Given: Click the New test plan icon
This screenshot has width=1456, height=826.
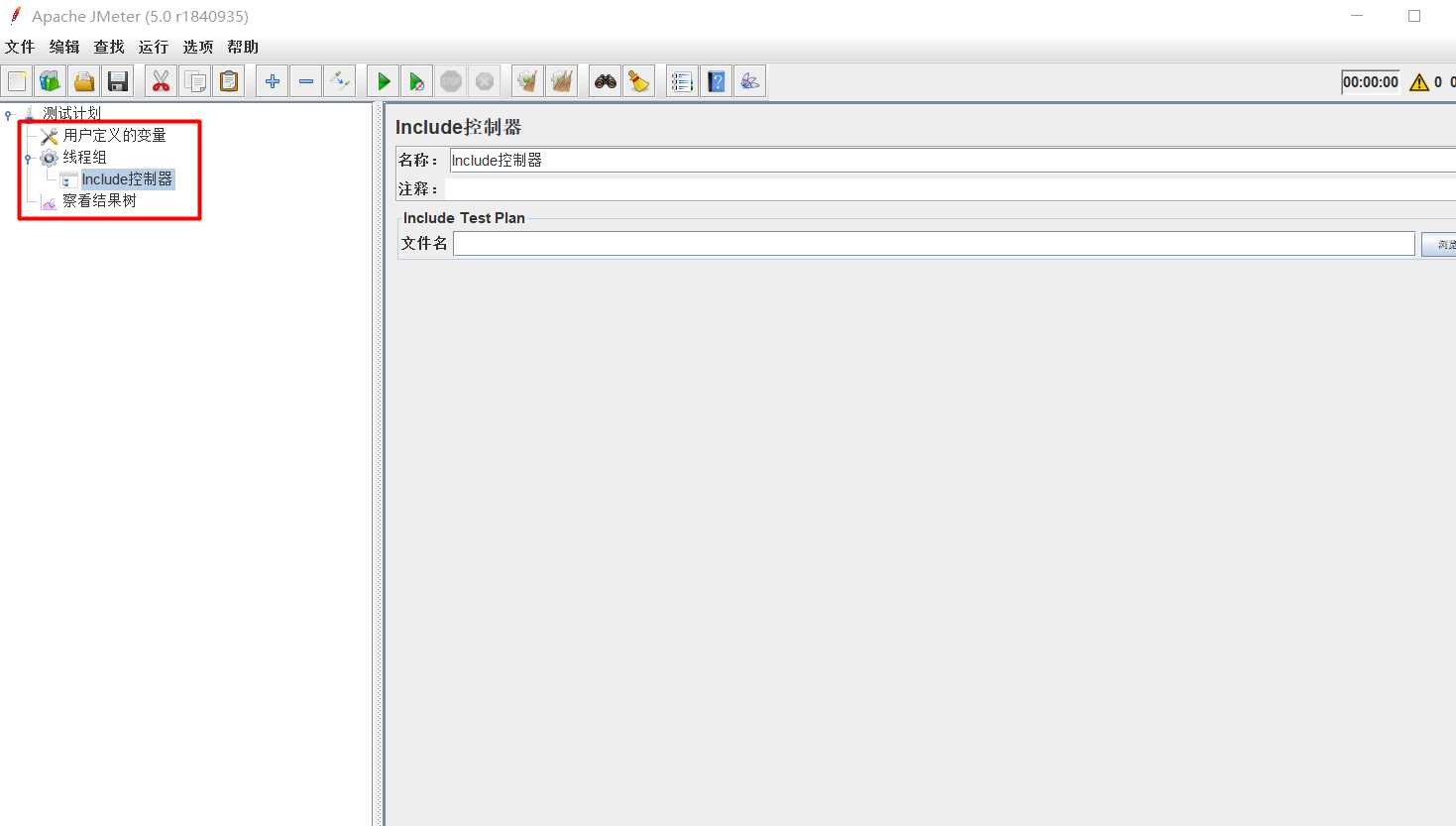Looking at the screenshot, I should click(17, 81).
